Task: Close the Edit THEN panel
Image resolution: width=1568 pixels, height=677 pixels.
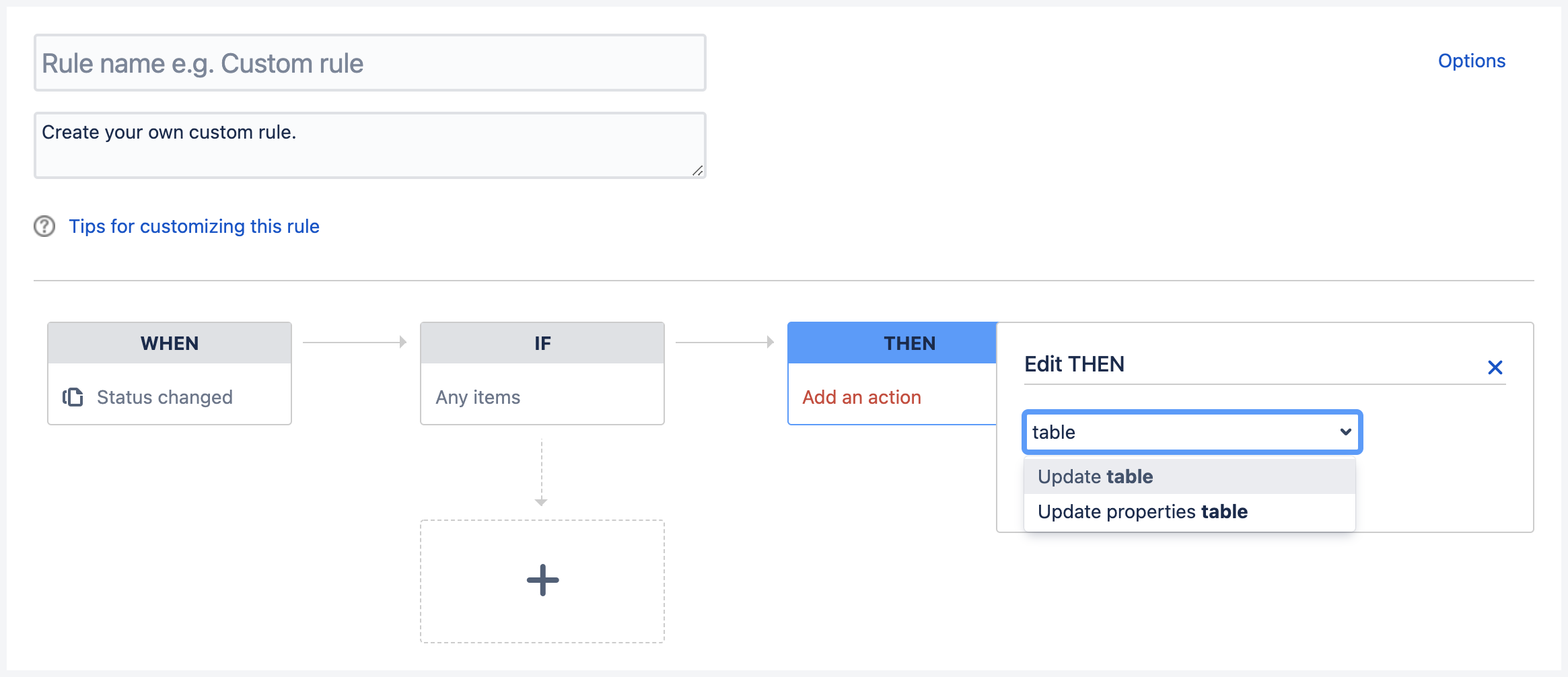Action: 1495,367
